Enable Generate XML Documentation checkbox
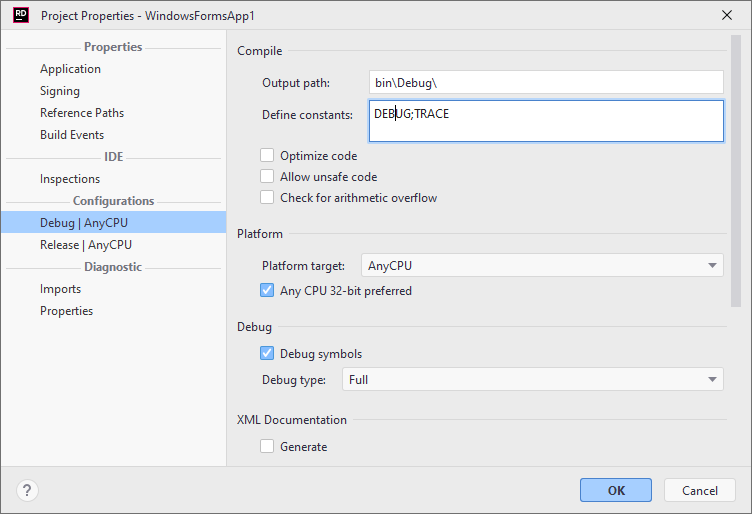The width and height of the screenshot is (752, 514). [x=267, y=447]
